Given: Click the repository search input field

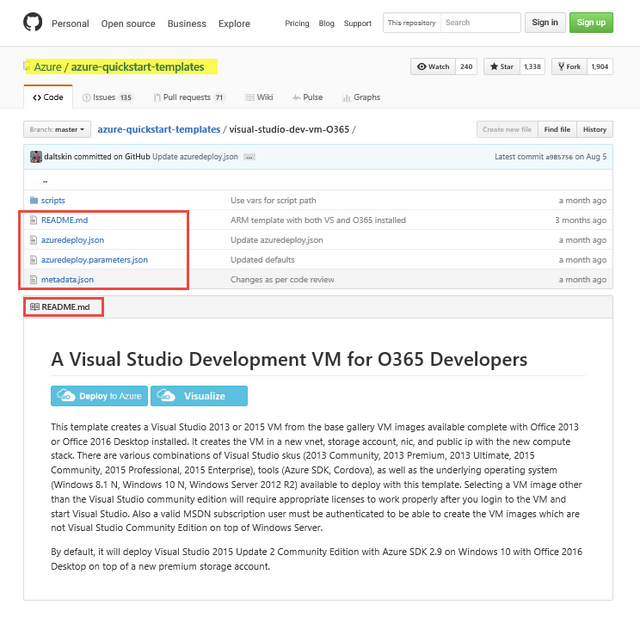Looking at the screenshot, I should pyautogui.click(x=480, y=22).
